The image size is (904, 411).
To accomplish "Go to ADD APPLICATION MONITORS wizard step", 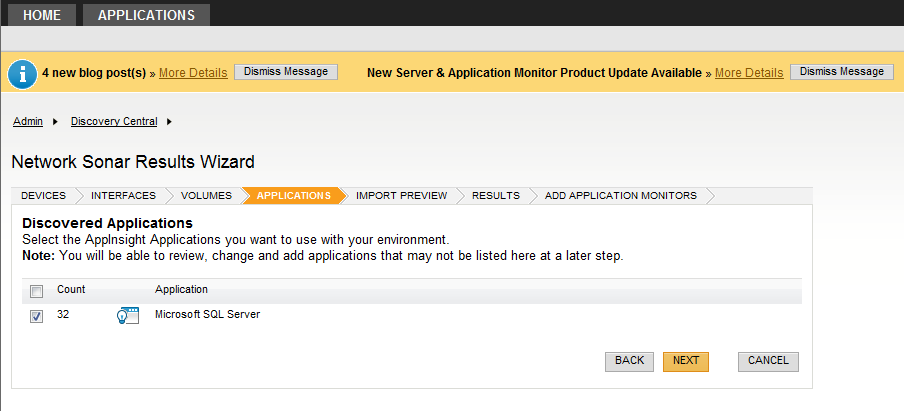I will coord(621,195).
